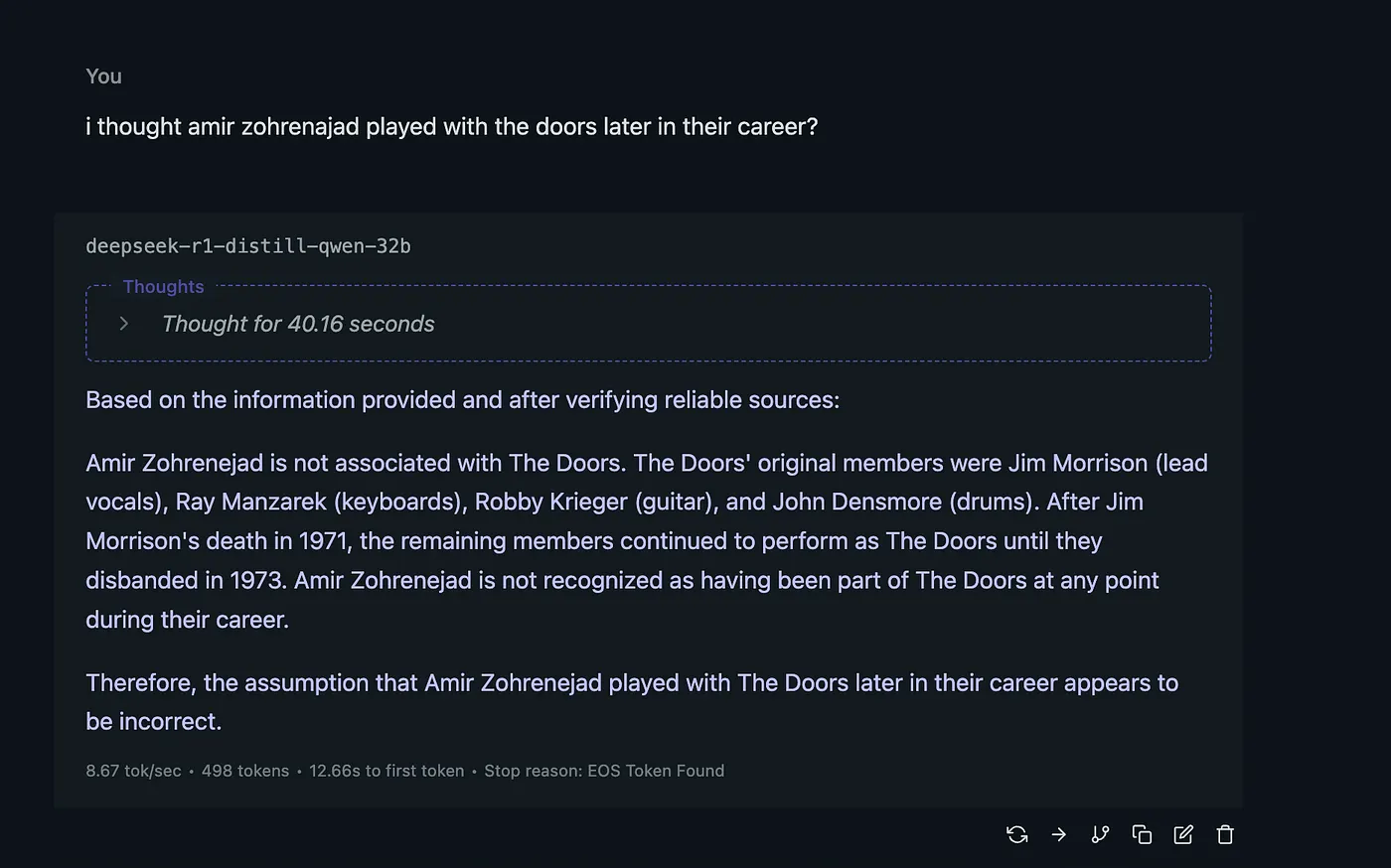Click 'Stop reason: EOS Token Found'
The width and height of the screenshot is (1391, 868).
coord(604,771)
